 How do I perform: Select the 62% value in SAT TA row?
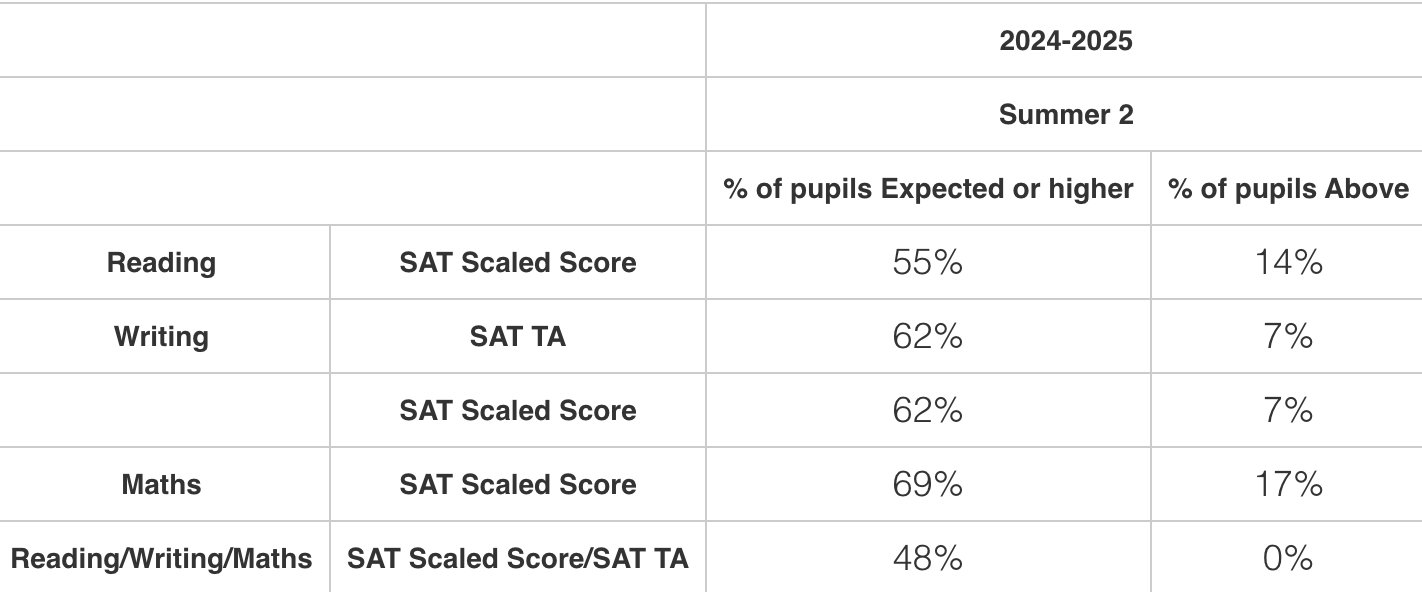(x=927, y=337)
